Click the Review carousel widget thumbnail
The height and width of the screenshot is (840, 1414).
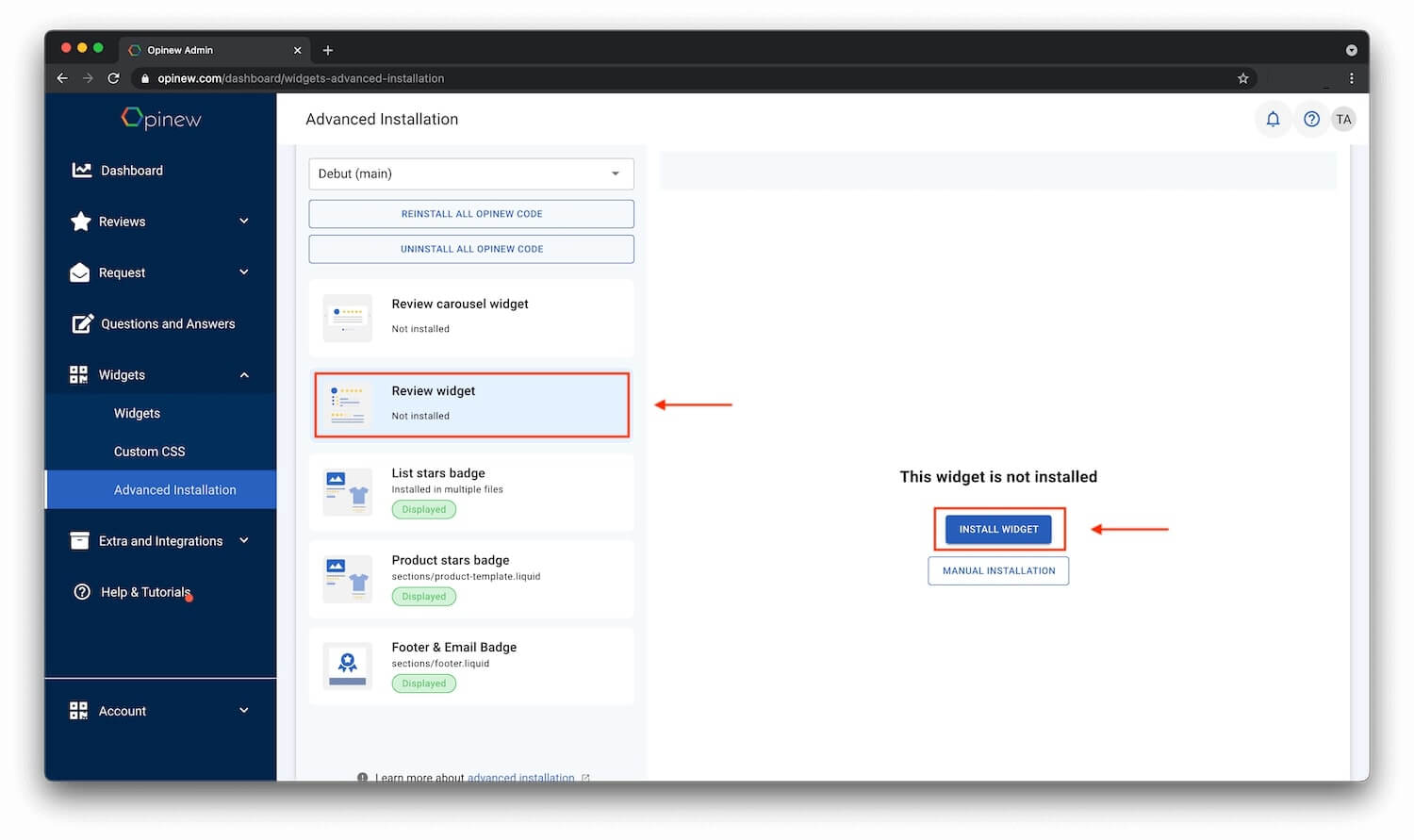[347, 318]
